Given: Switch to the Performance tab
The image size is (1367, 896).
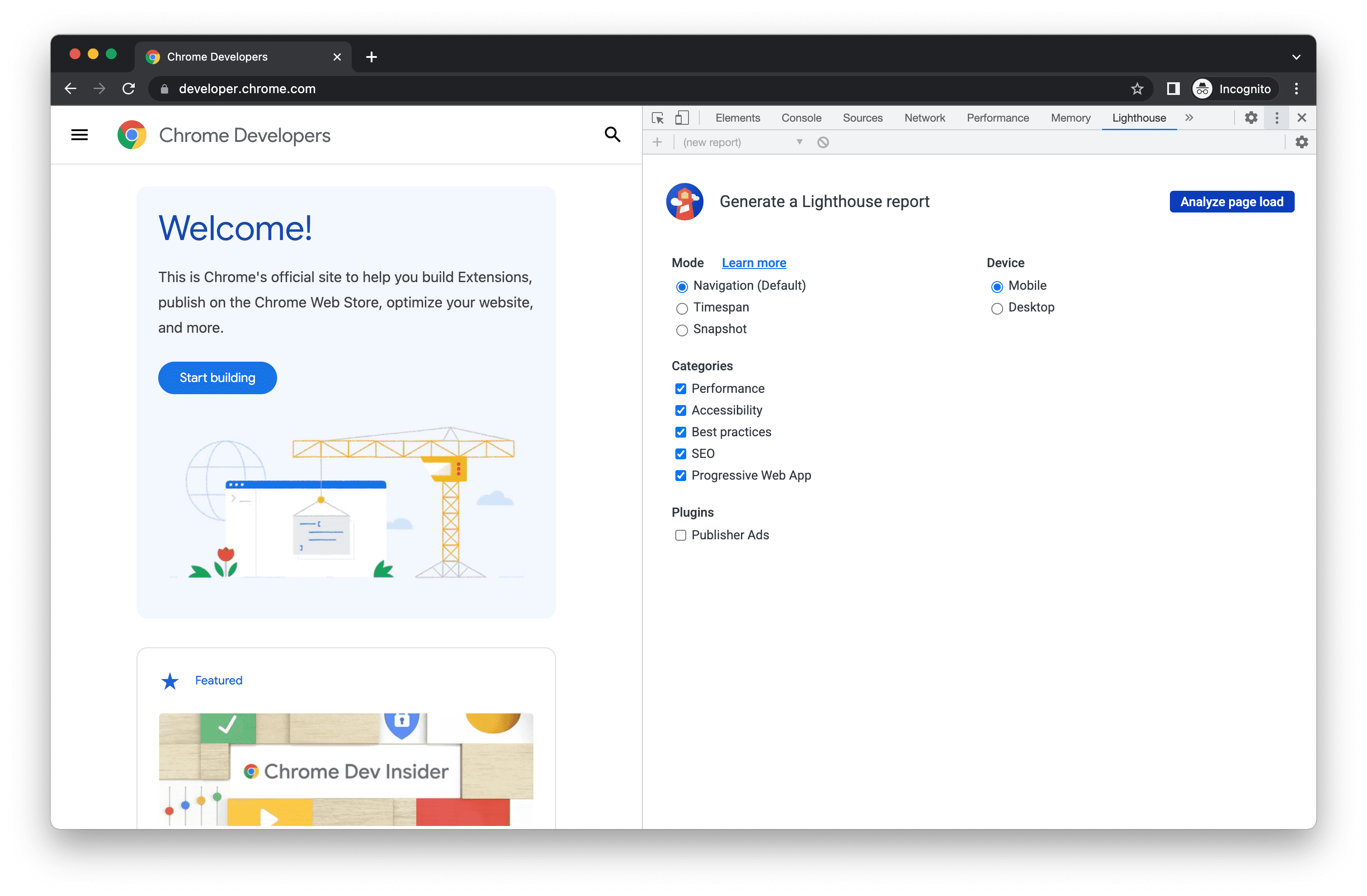Looking at the screenshot, I should 998,118.
